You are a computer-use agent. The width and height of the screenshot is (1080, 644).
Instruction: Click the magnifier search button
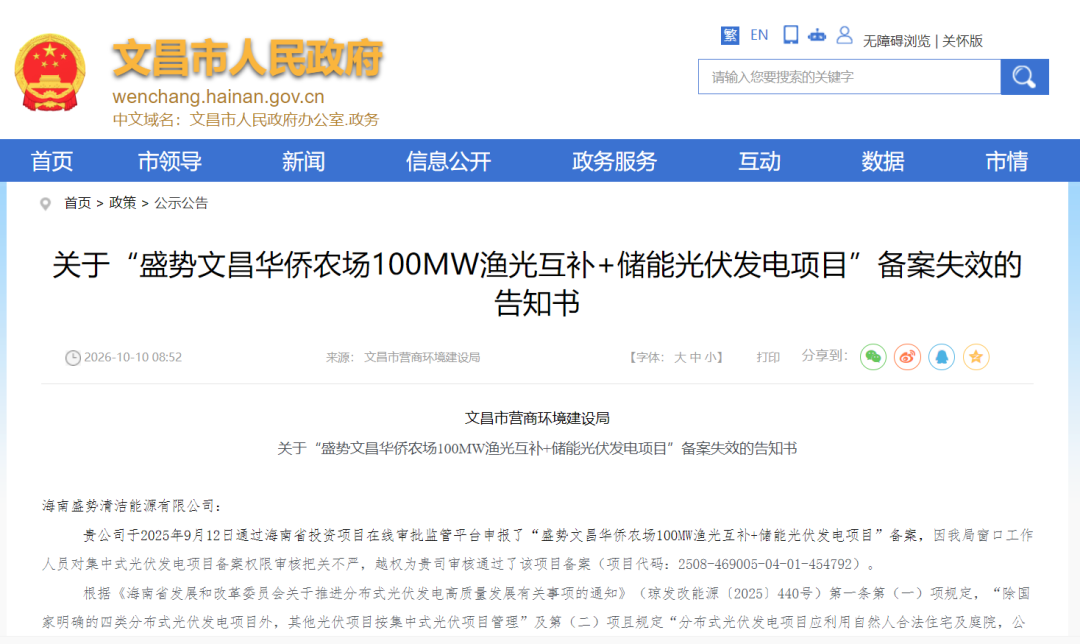click(x=1024, y=77)
